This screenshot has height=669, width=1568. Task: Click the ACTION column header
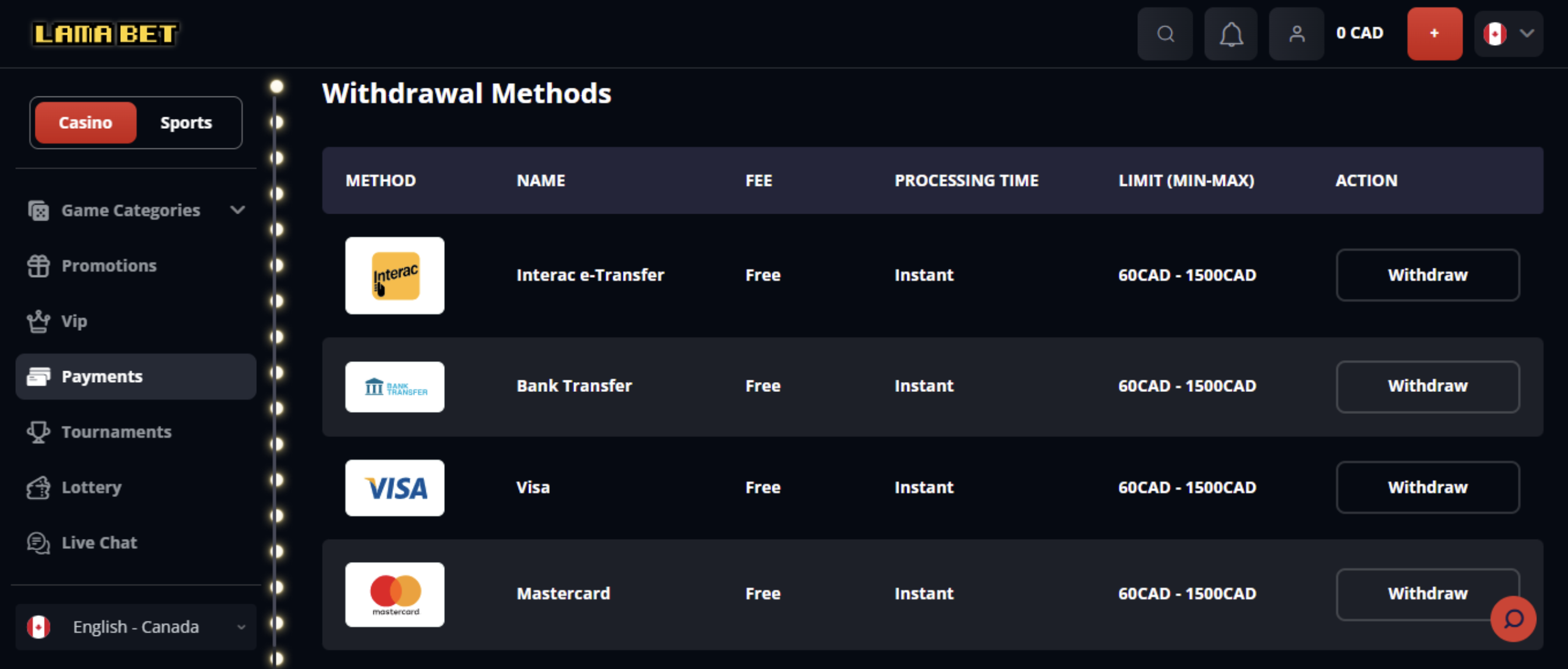[1366, 181]
